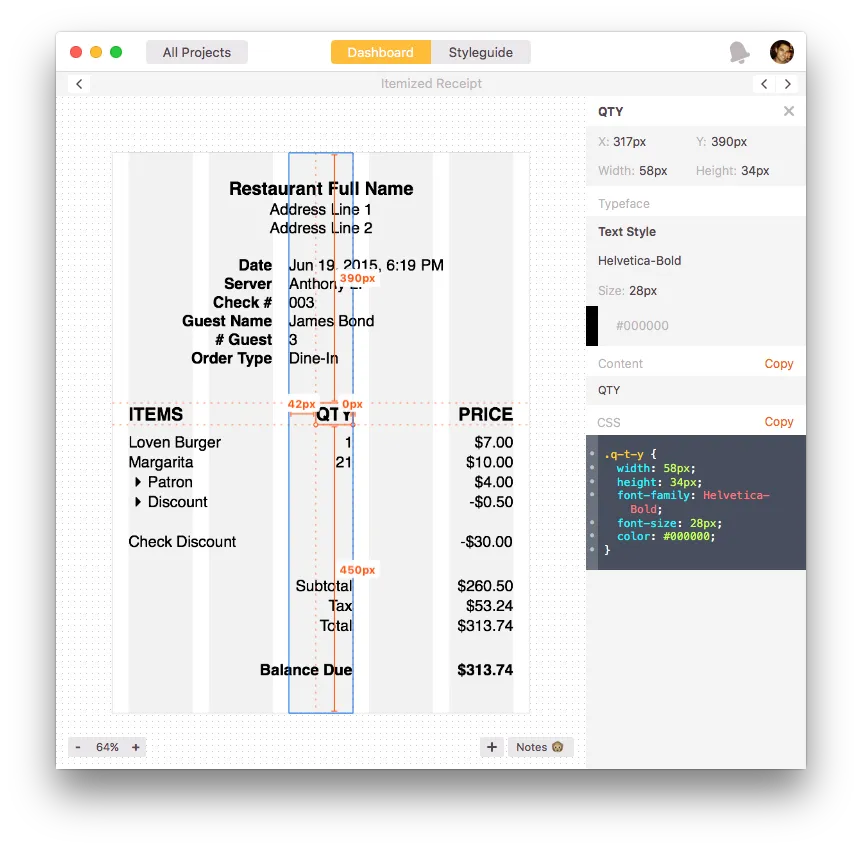
Task: Switch to the Styleguide tab
Action: 480,52
